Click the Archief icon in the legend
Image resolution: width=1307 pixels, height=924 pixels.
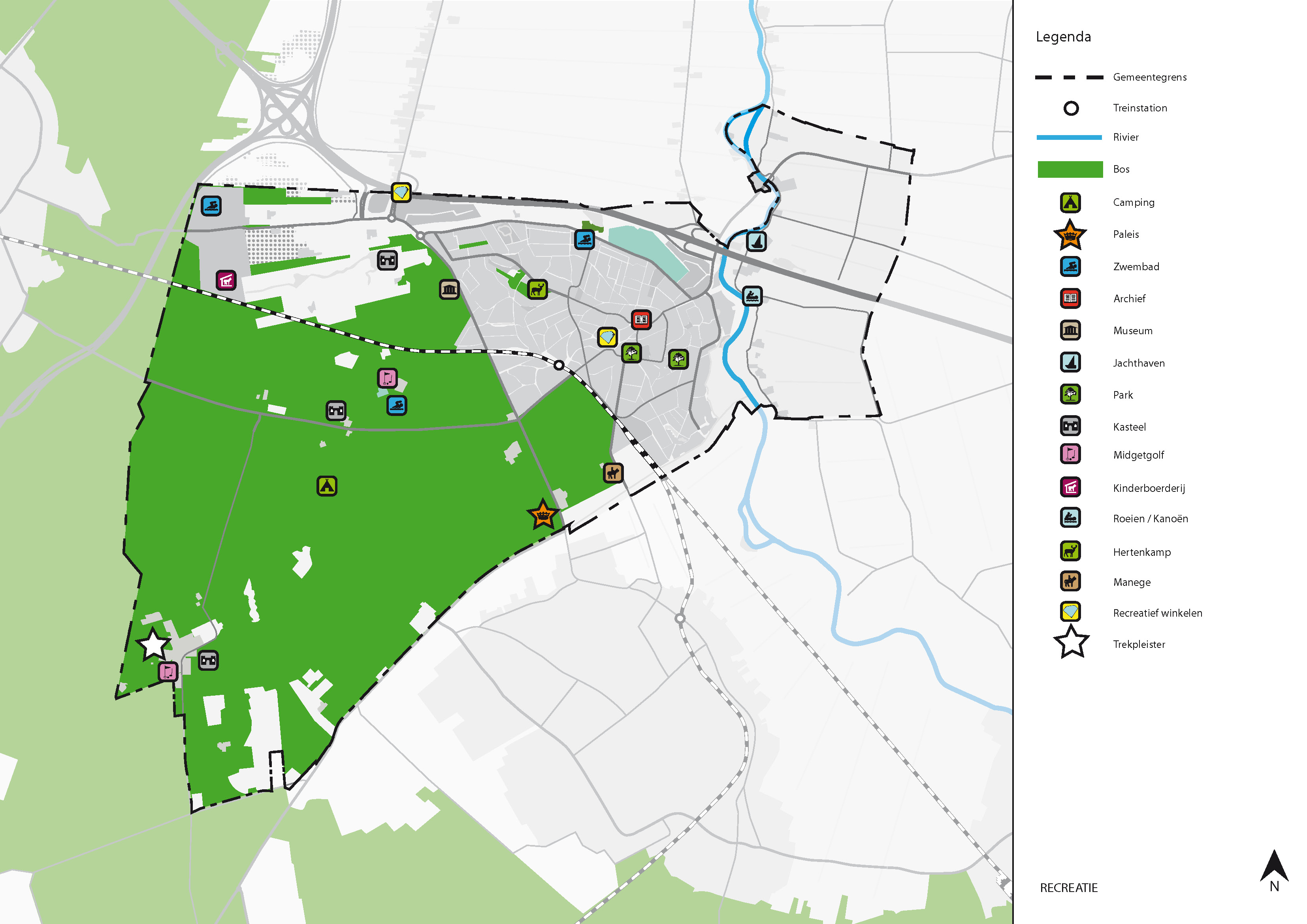pyautogui.click(x=1070, y=298)
